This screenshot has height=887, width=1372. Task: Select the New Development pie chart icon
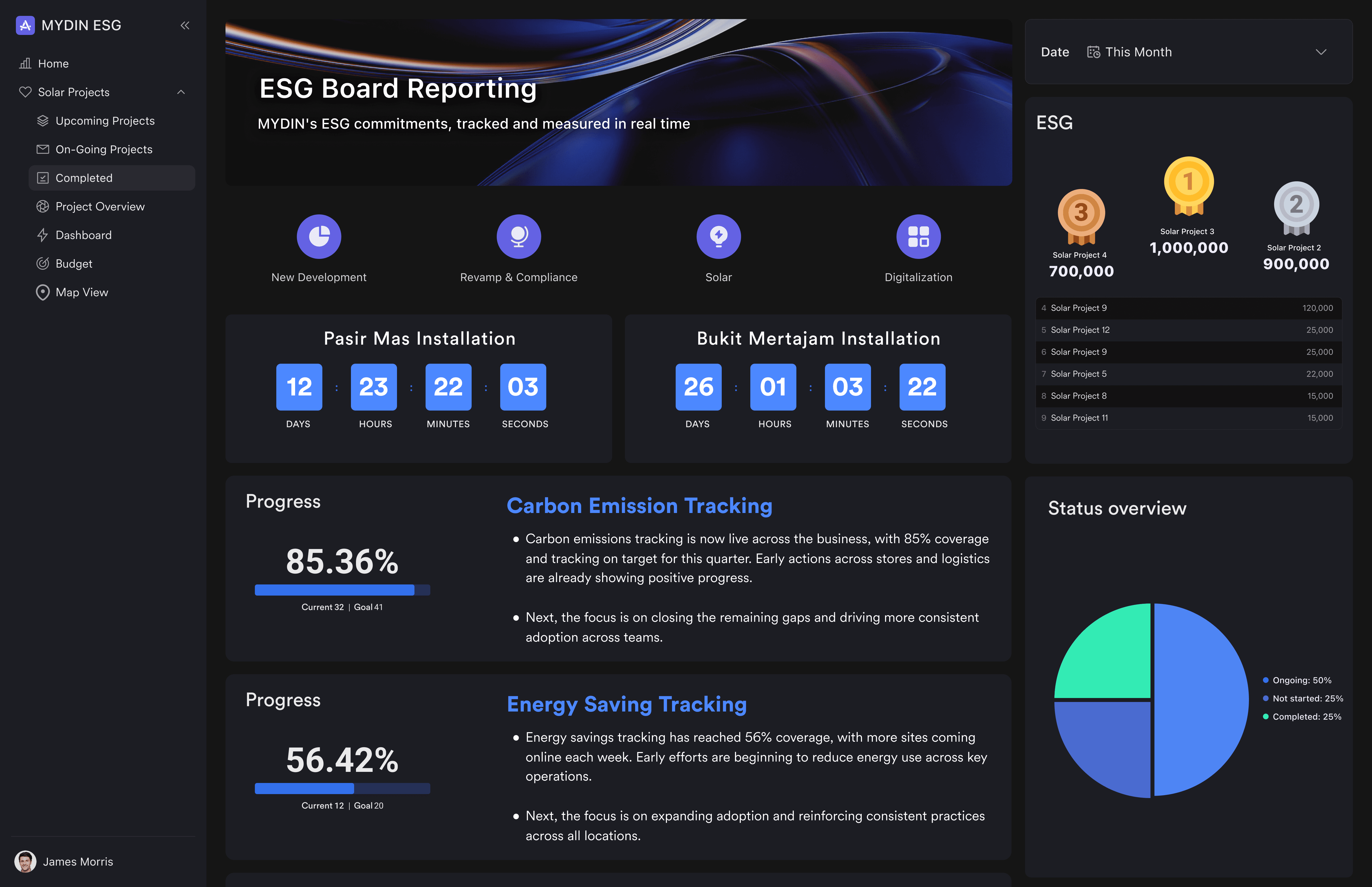(x=319, y=236)
